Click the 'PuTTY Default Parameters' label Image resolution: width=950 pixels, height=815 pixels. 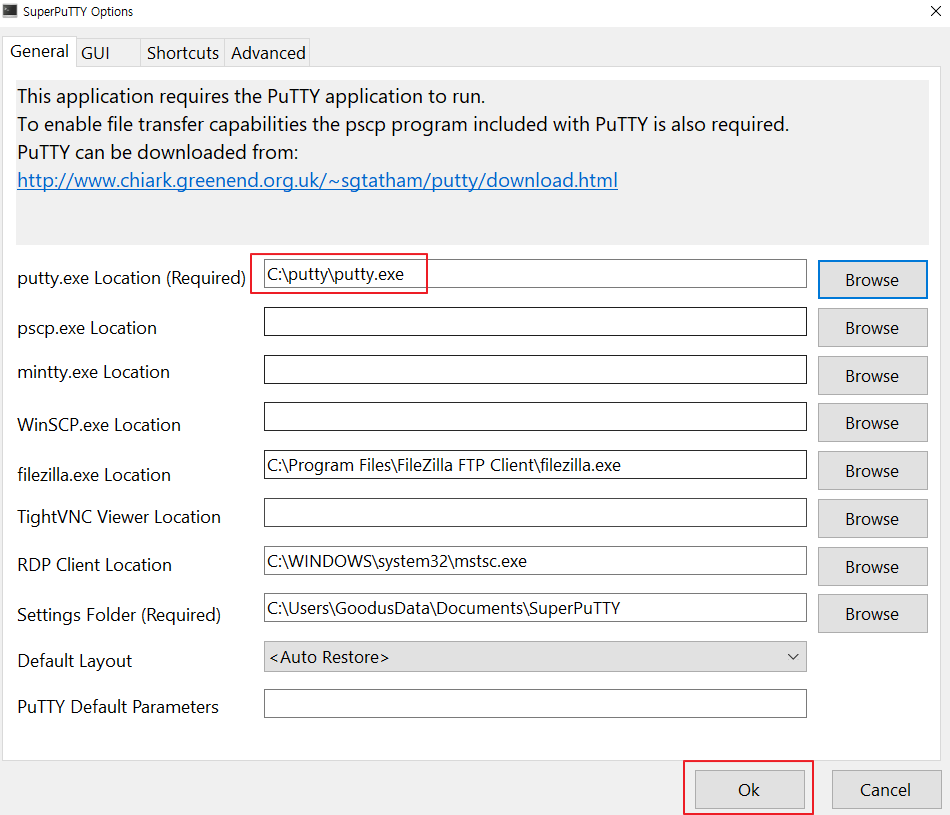point(118,707)
